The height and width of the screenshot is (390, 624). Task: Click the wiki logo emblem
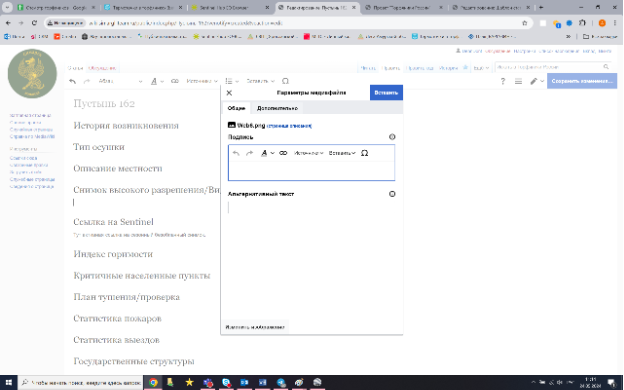(x=32, y=74)
